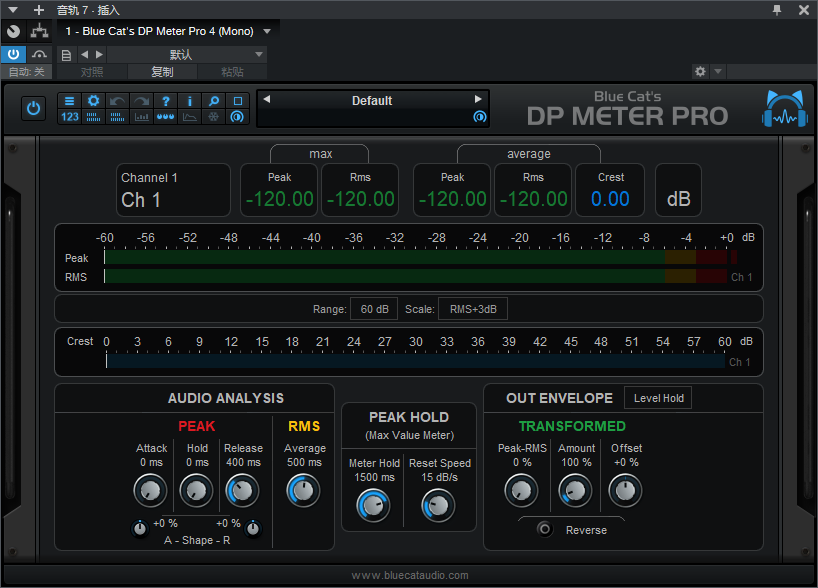Click the Peak Release knob
Image resolution: width=818 pixels, height=588 pixels.
(242, 490)
